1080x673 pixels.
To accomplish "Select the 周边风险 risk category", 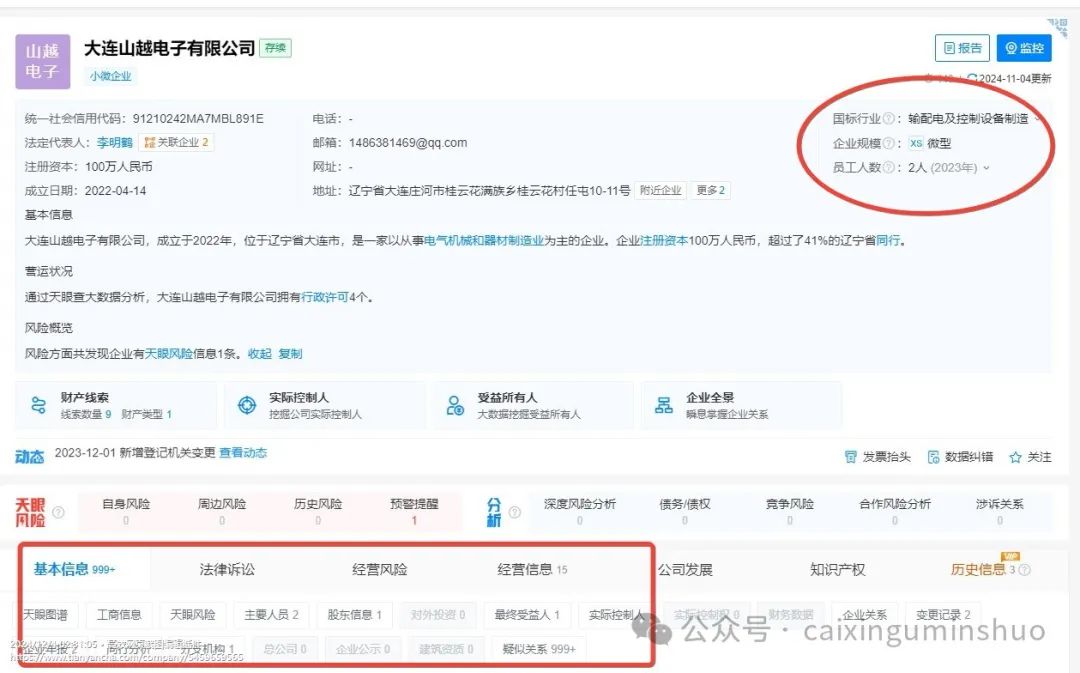I will (x=222, y=511).
